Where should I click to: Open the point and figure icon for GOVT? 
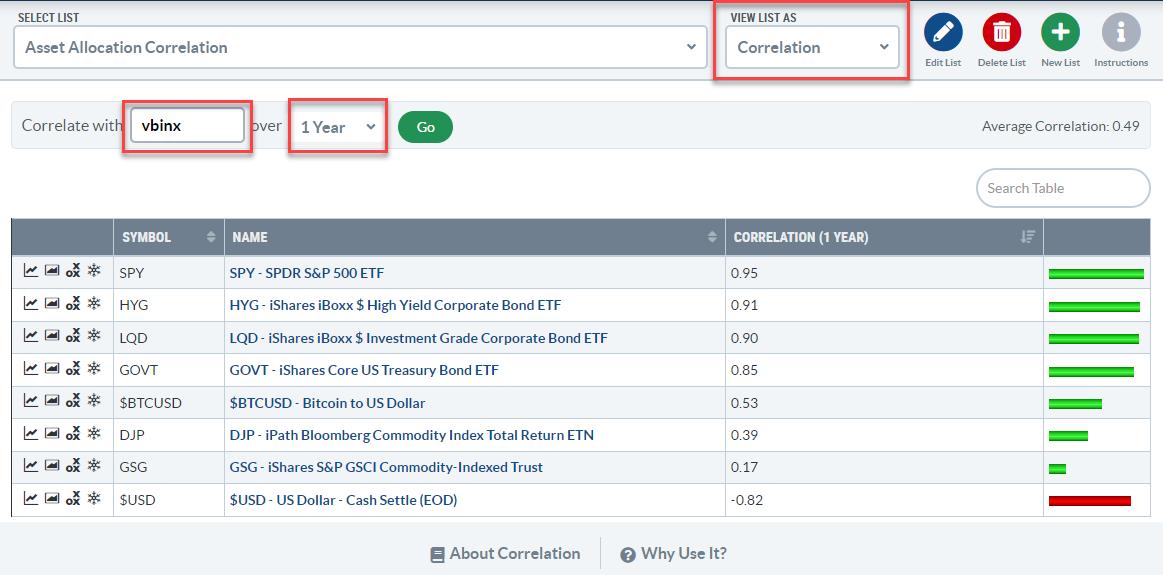point(73,368)
